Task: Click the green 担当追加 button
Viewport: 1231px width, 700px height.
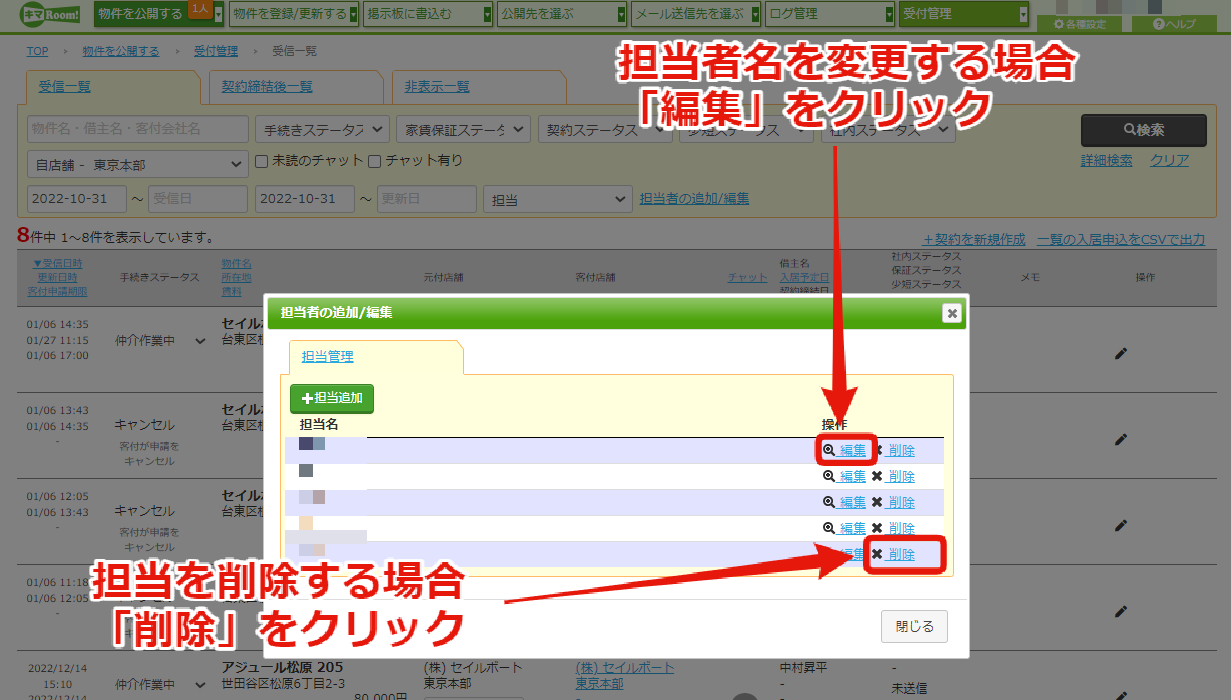Action: click(x=332, y=398)
